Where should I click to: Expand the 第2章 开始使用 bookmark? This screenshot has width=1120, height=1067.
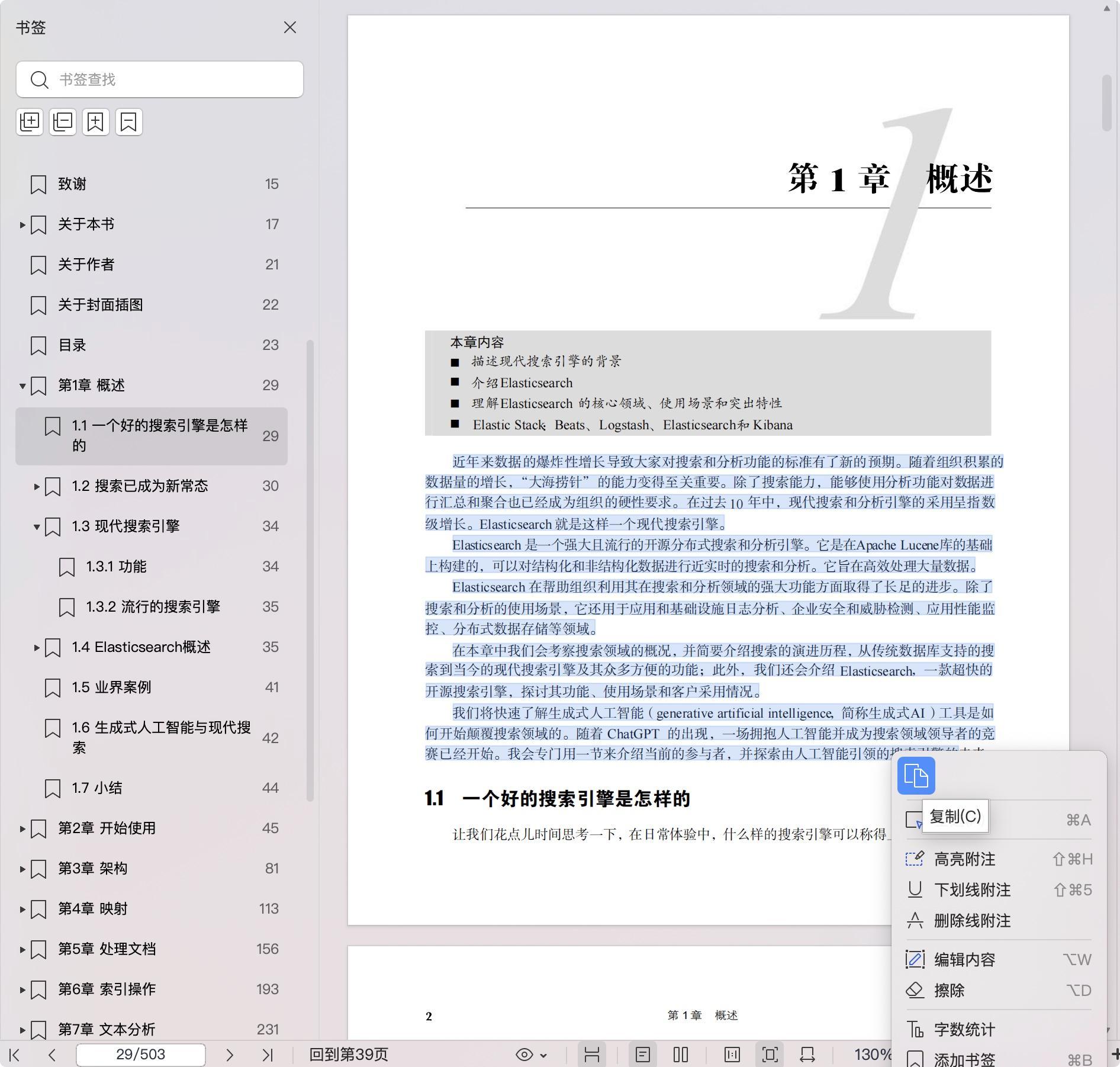[22, 828]
